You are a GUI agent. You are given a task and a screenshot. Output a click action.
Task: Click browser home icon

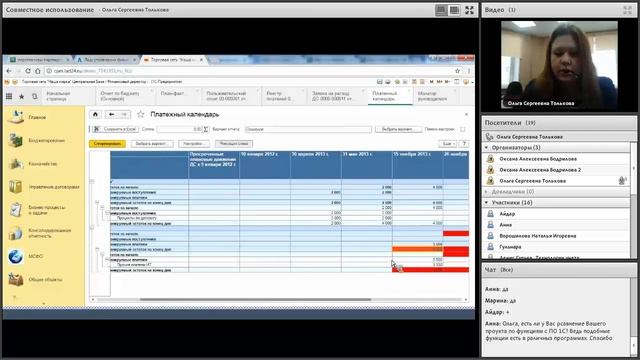pyautogui.click(x=38, y=71)
